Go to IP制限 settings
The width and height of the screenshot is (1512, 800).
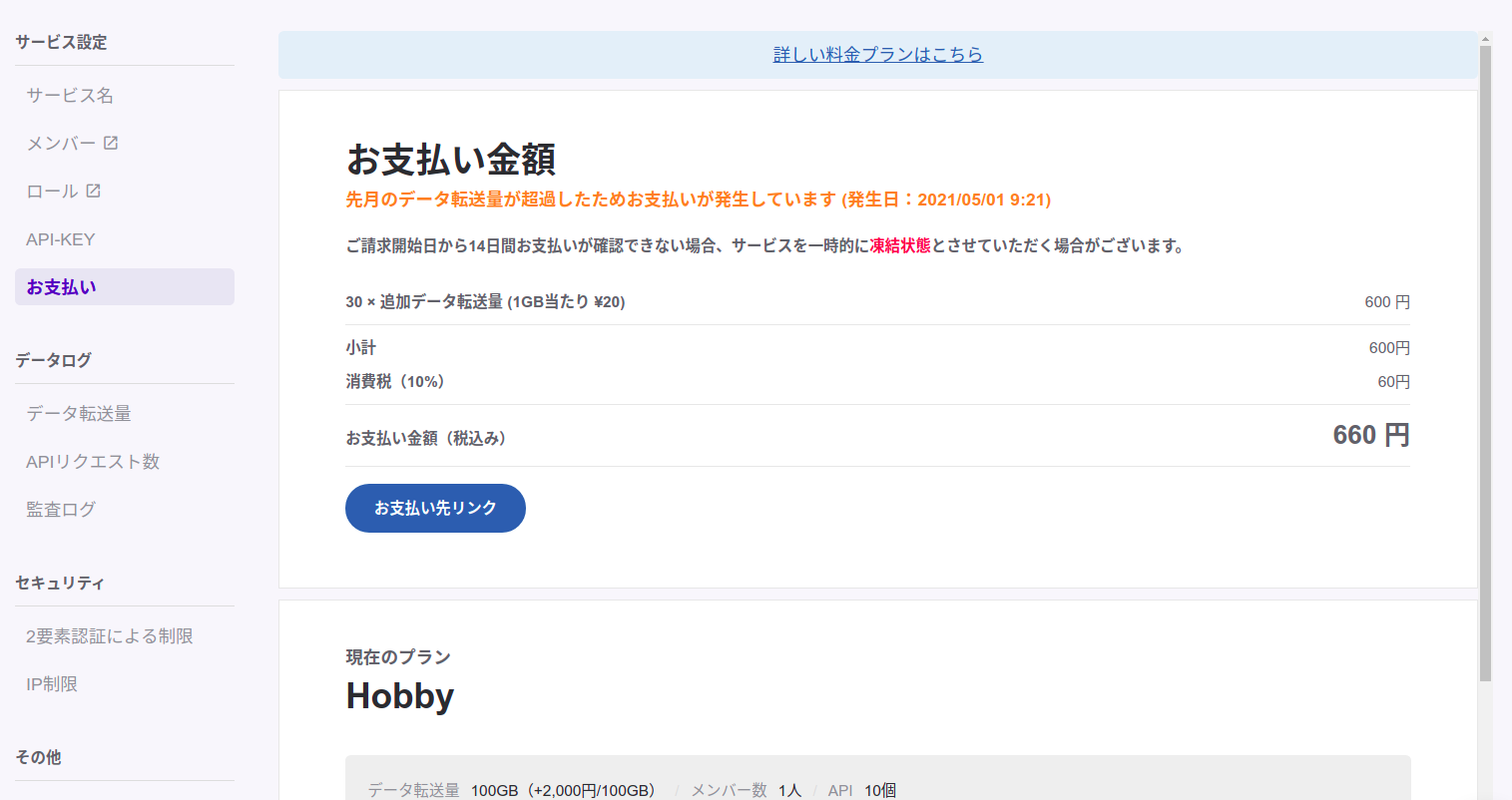click(x=52, y=684)
